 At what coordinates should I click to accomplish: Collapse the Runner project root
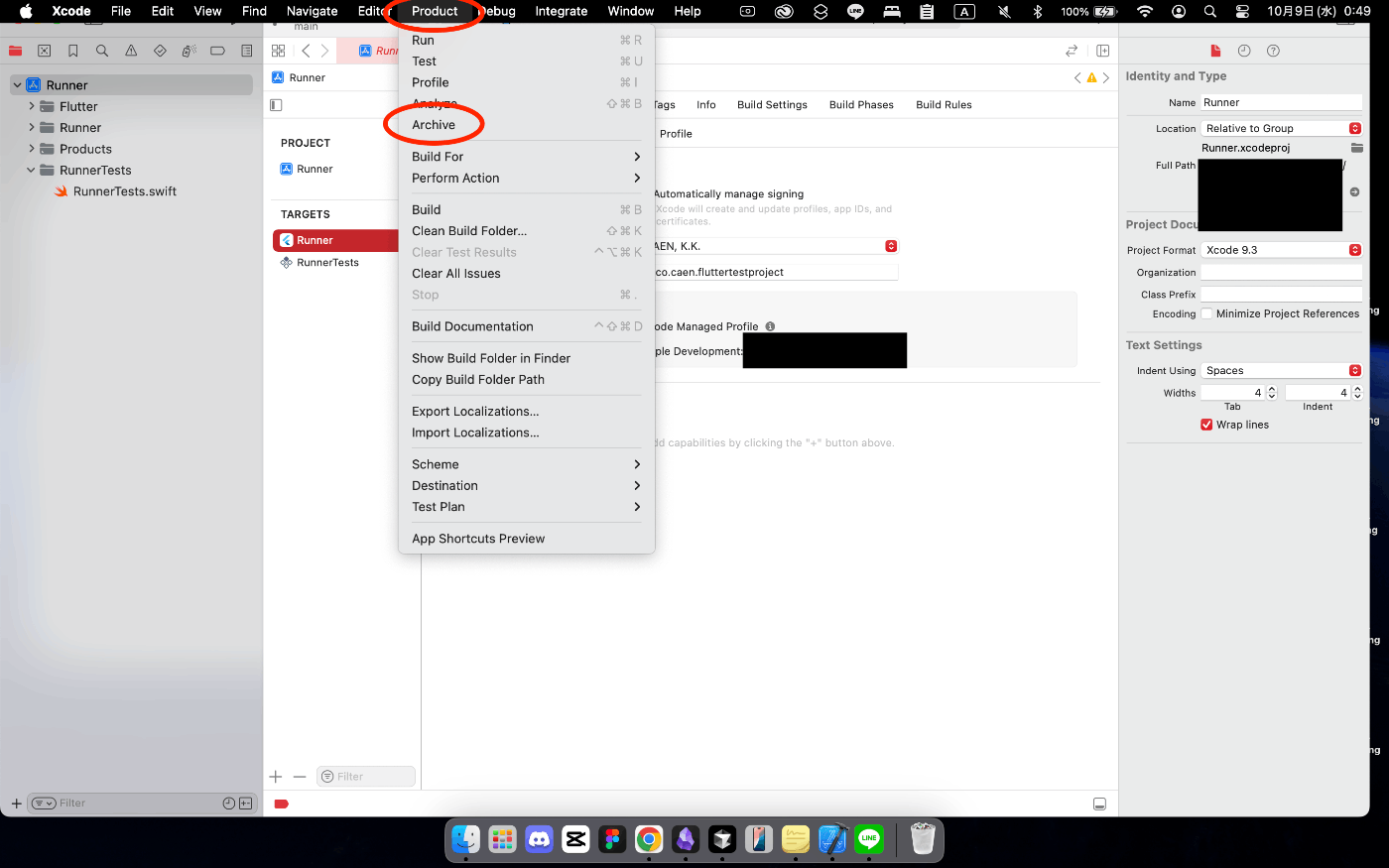(17, 85)
